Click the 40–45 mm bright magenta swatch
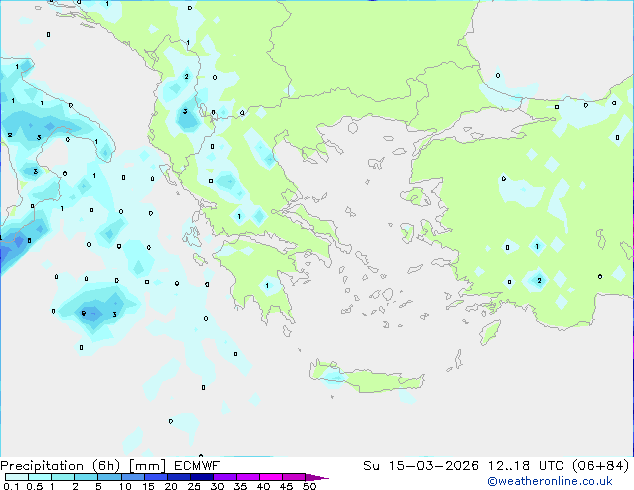 click(271, 477)
